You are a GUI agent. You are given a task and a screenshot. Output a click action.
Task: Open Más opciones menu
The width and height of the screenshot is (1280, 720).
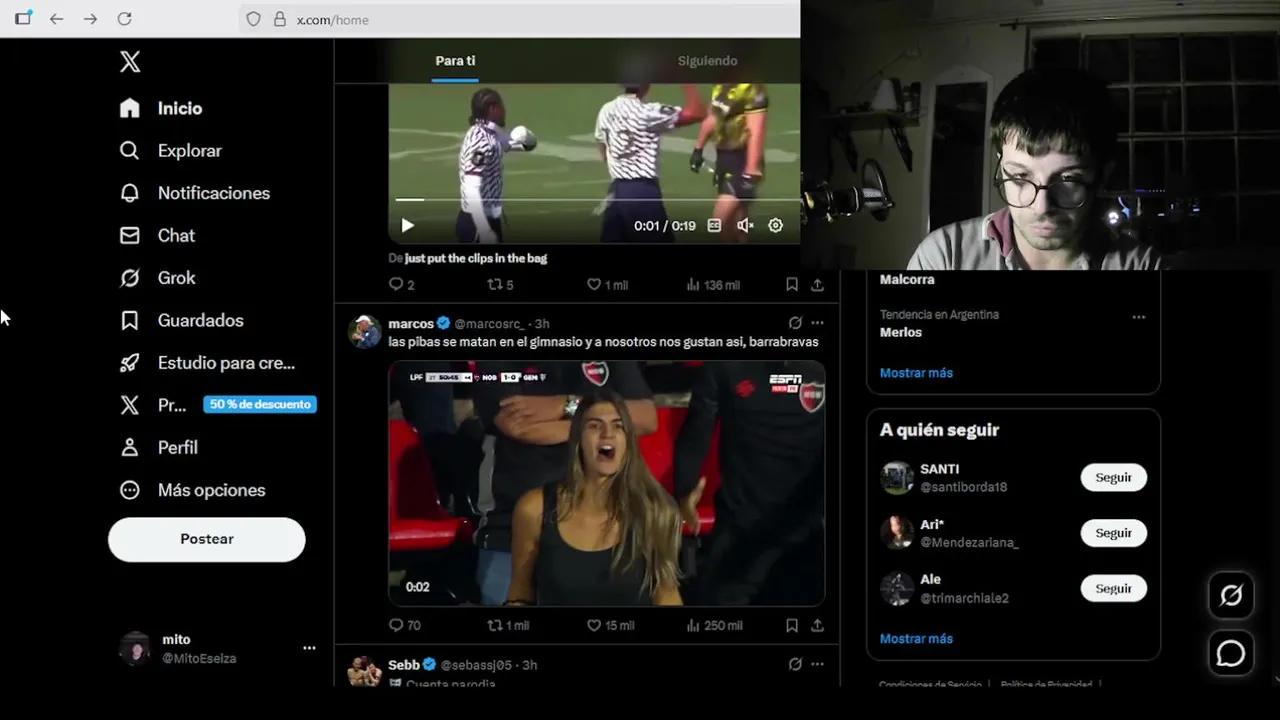tap(192, 490)
